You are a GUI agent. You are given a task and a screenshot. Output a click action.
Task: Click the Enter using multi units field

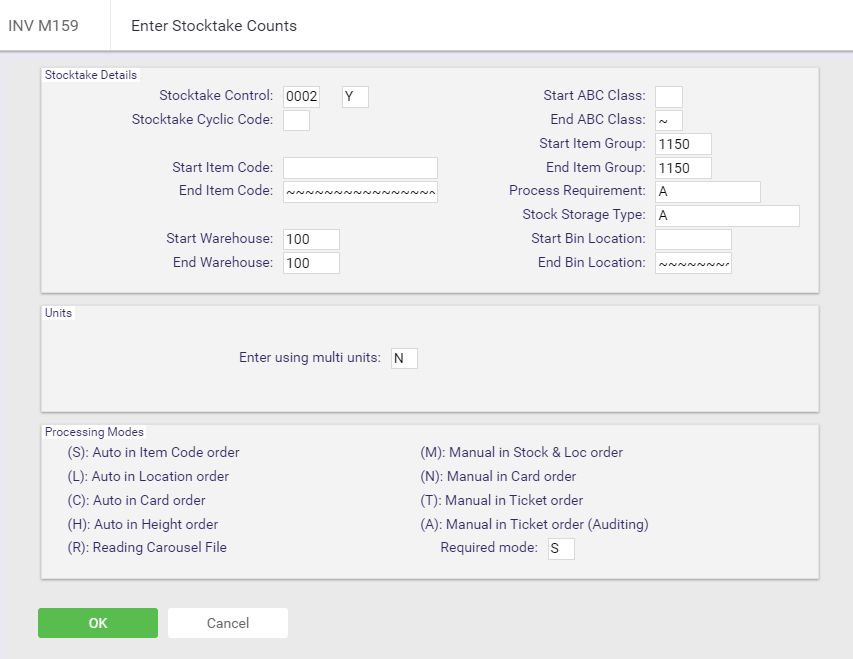click(404, 359)
